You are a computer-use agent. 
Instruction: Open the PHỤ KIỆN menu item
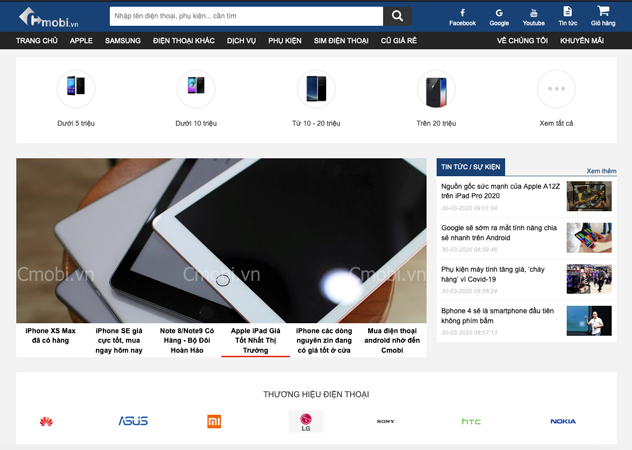tap(285, 40)
